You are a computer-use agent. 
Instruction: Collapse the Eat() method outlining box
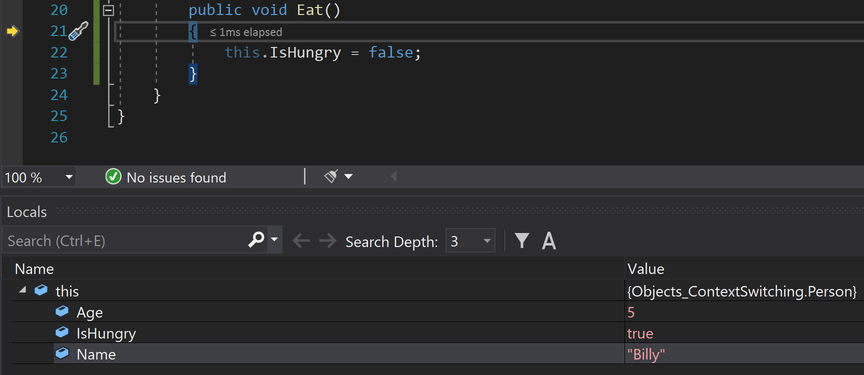click(x=109, y=10)
